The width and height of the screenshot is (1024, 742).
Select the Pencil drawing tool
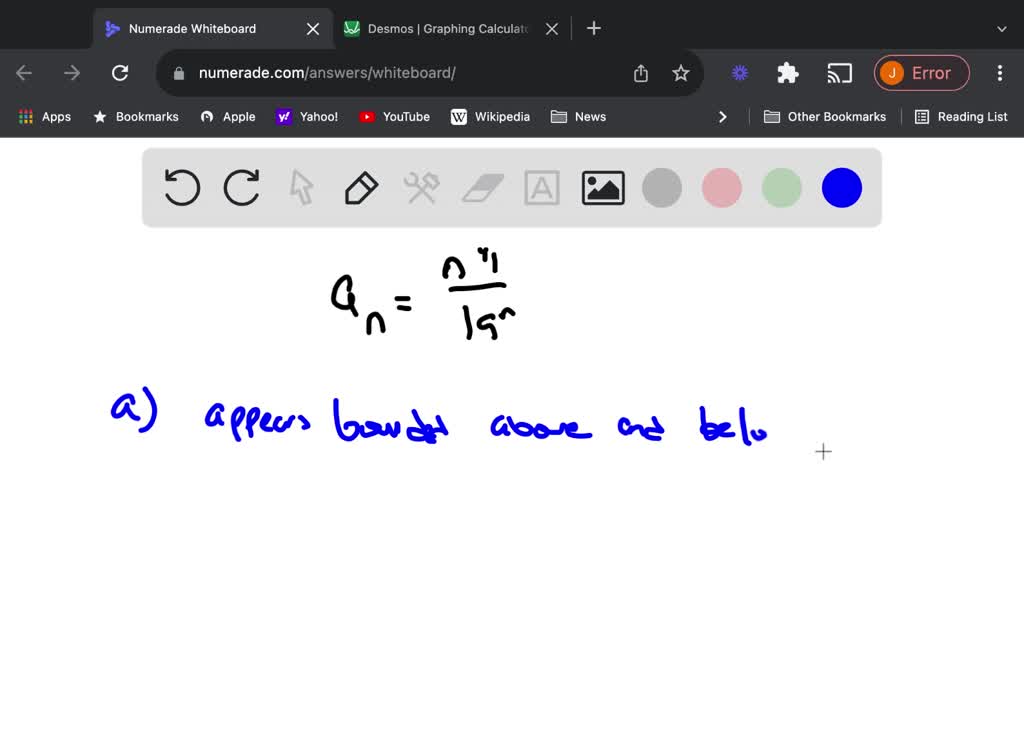361,187
